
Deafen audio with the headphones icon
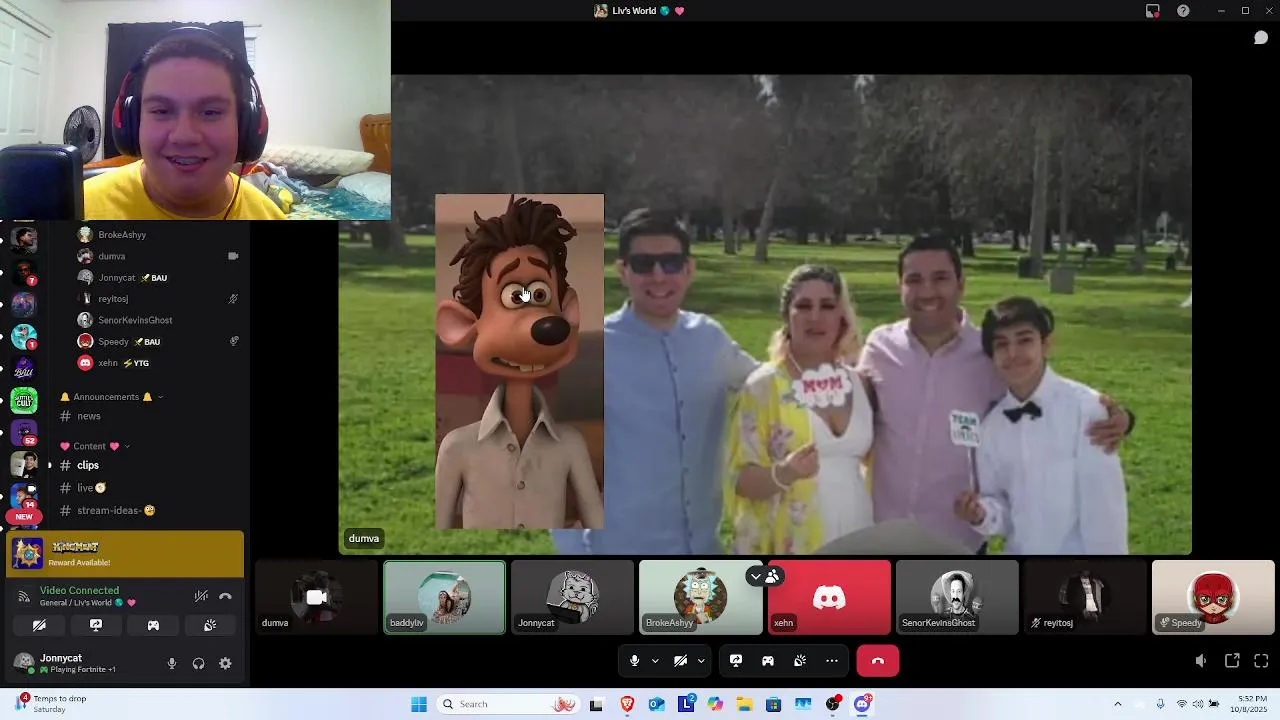(x=198, y=663)
